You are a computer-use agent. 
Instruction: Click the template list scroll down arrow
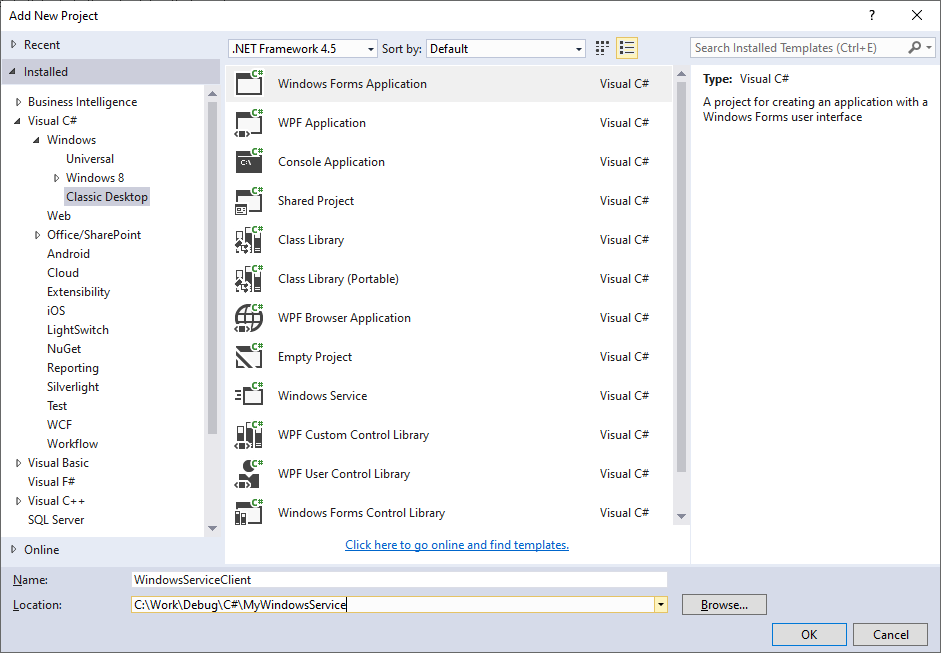pos(681,516)
